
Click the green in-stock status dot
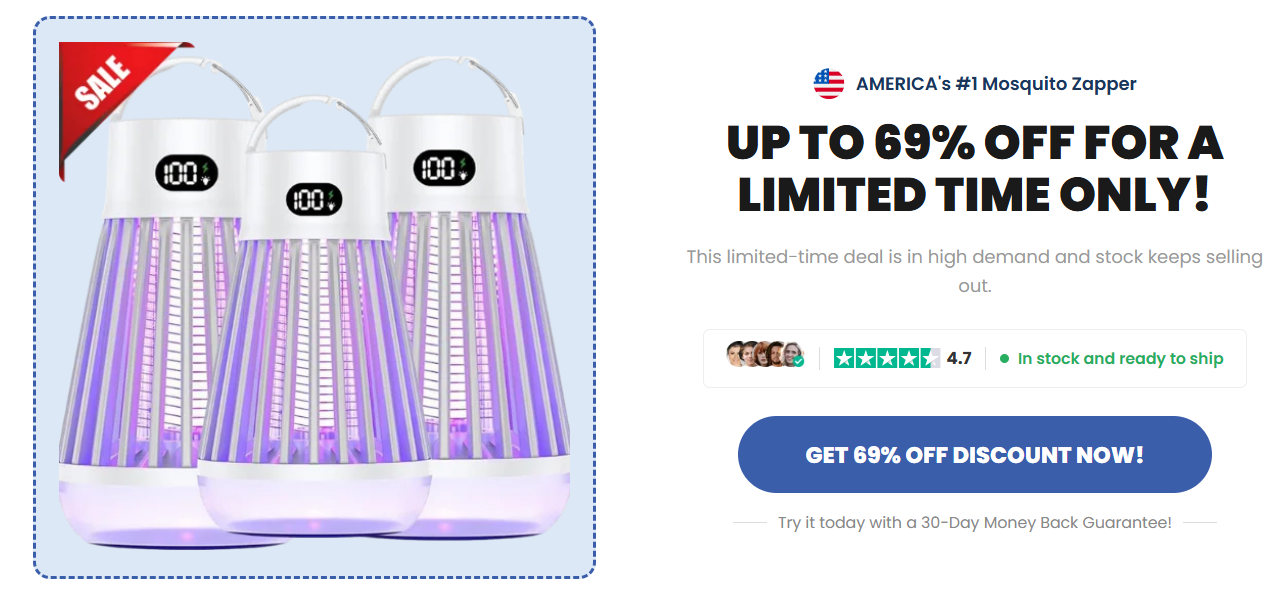click(x=1004, y=359)
